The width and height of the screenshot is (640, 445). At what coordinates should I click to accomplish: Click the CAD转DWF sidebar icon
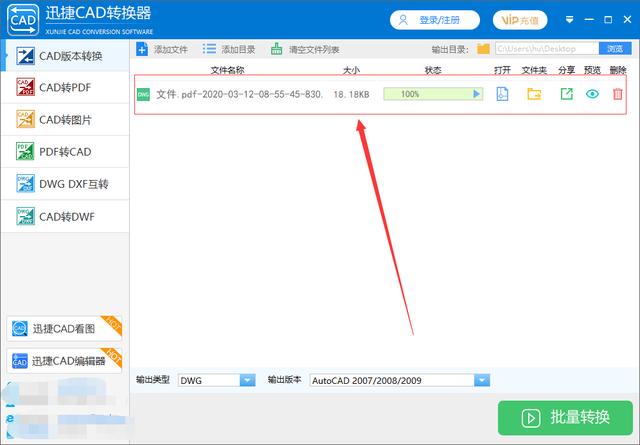[x=25, y=216]
